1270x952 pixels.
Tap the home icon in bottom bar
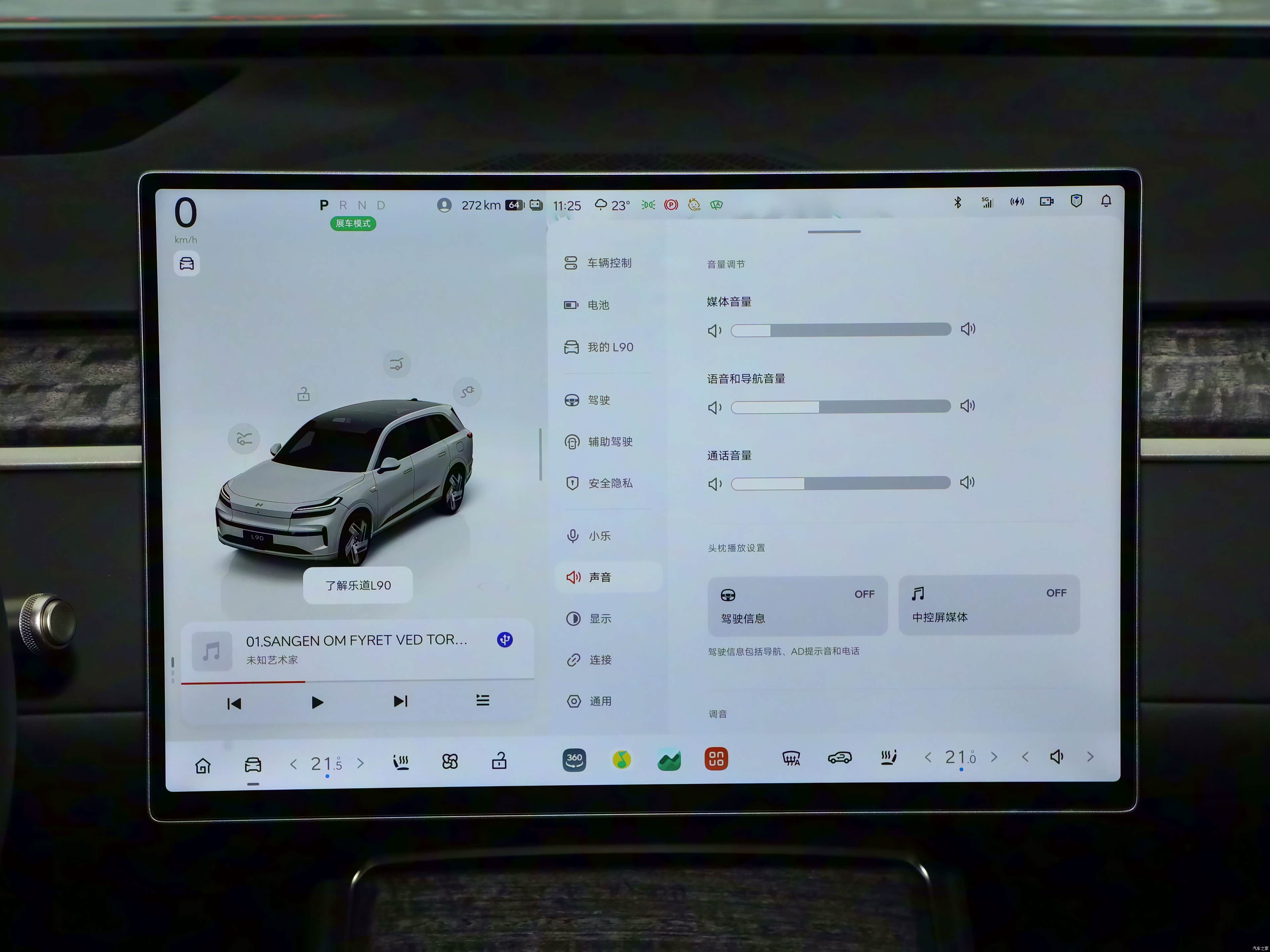point(203,766)
